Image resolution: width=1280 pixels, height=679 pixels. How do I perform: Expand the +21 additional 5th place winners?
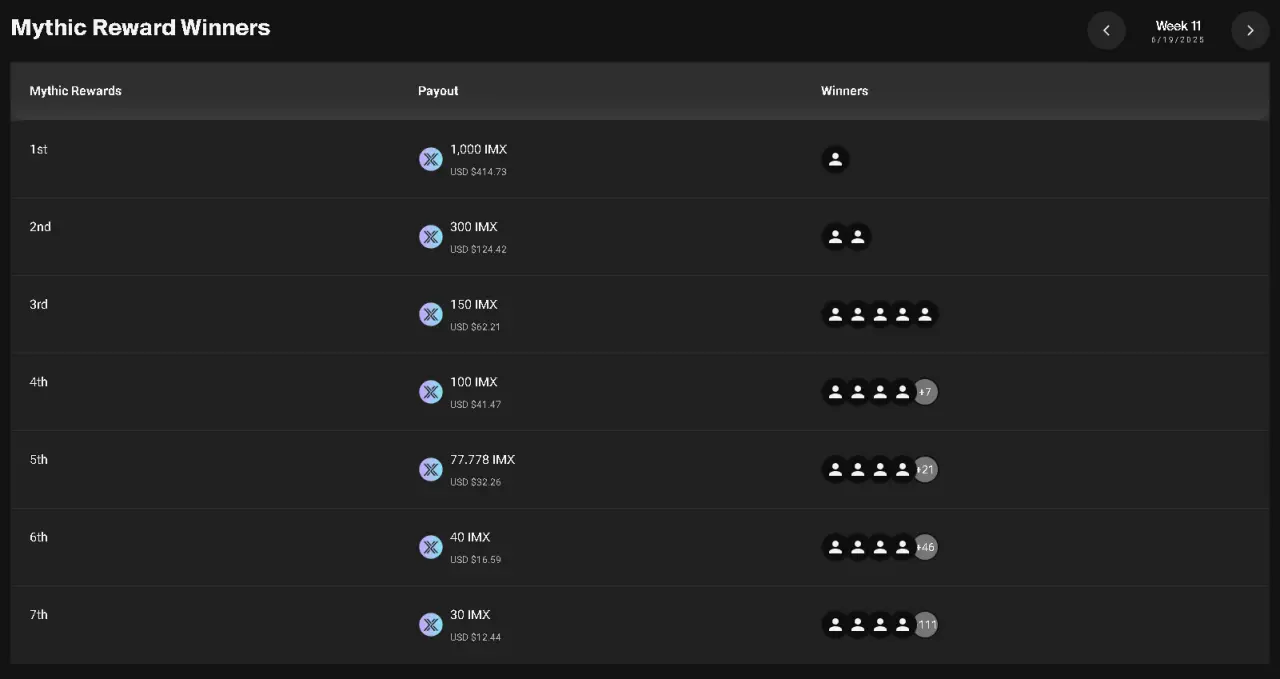click(x=925, y=470)
